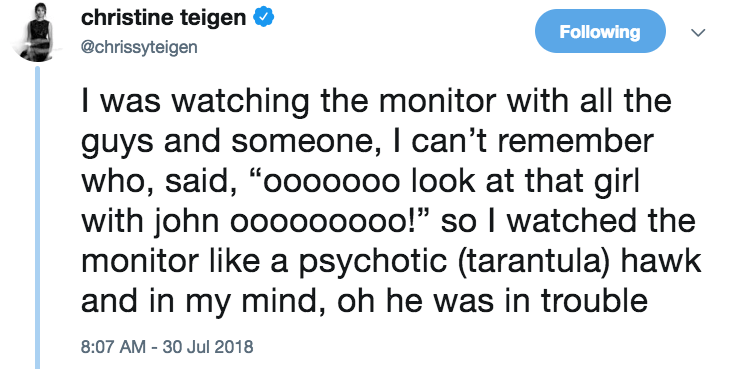Click the blue verified badge beside christine teigen

[x=264, y=18]
